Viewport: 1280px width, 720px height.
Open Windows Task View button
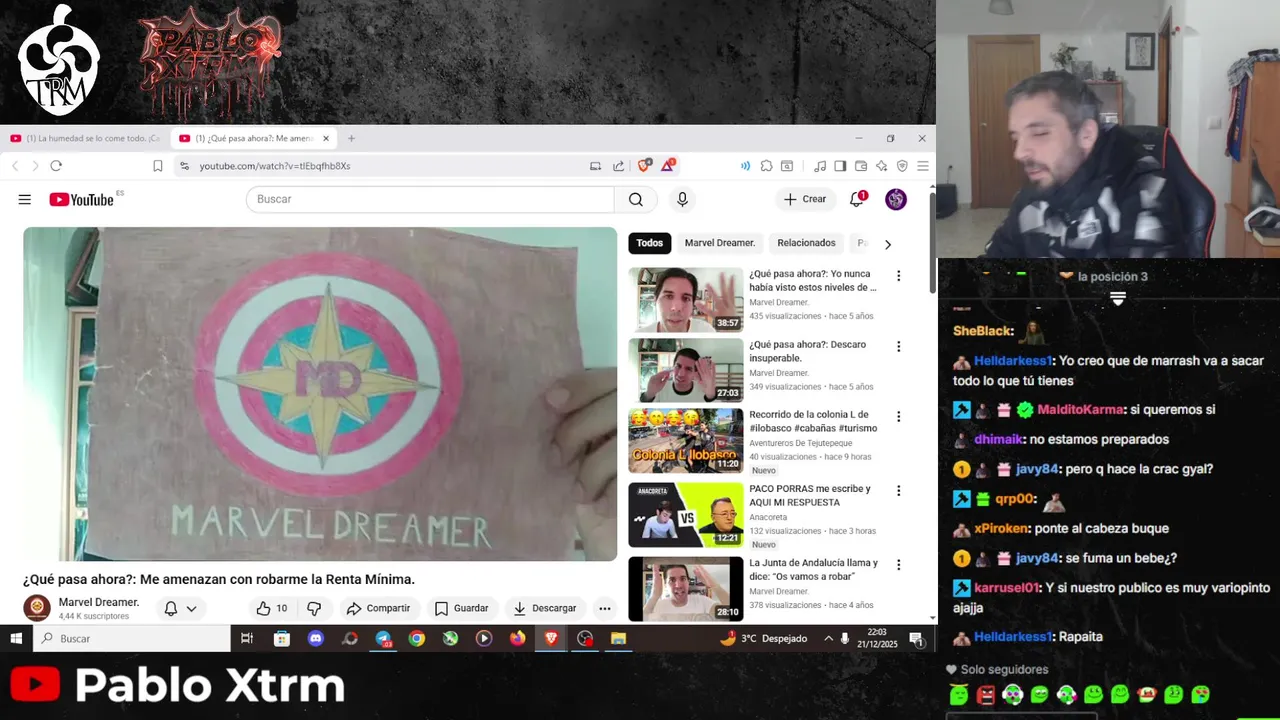tap(247, 638)
